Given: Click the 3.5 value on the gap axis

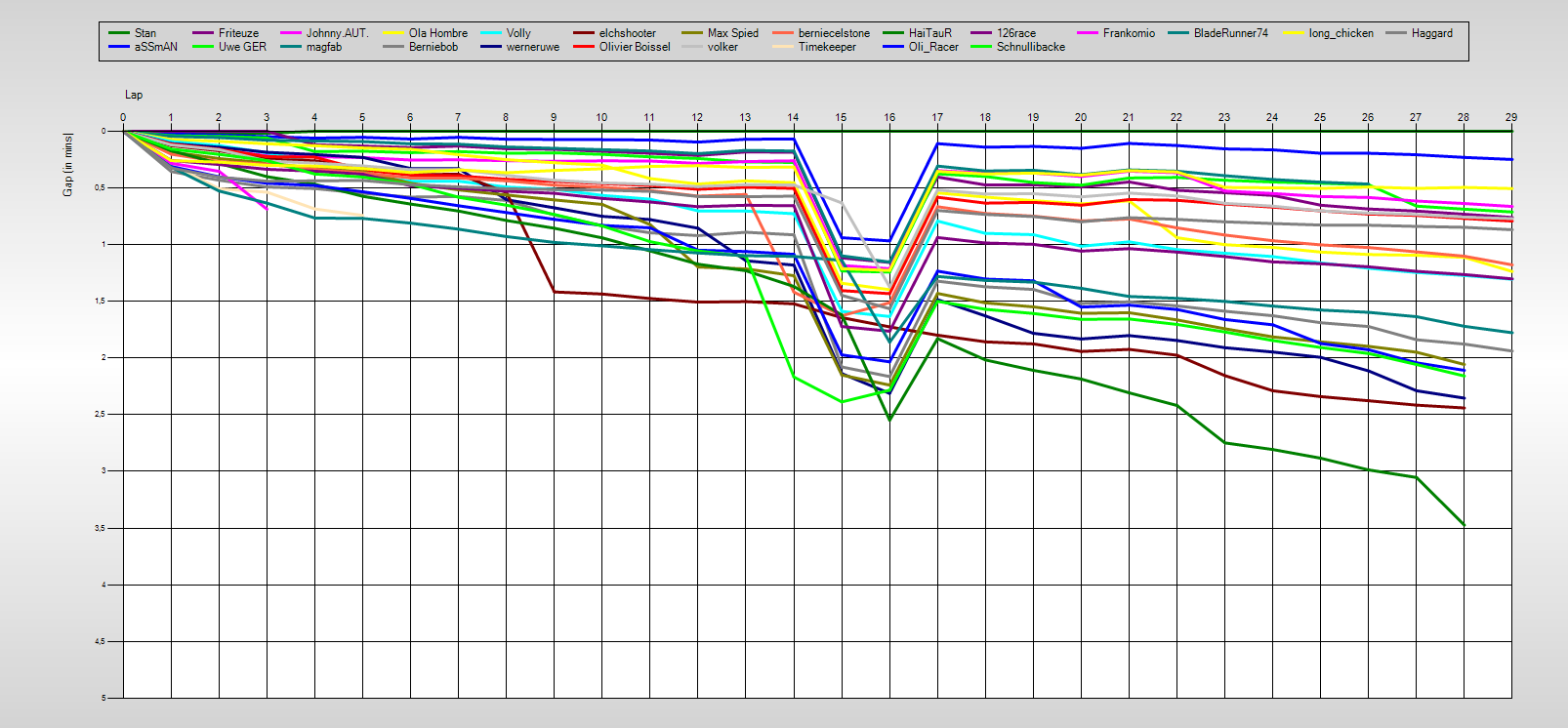Looking at the screenshot, I should coord(101,528).
